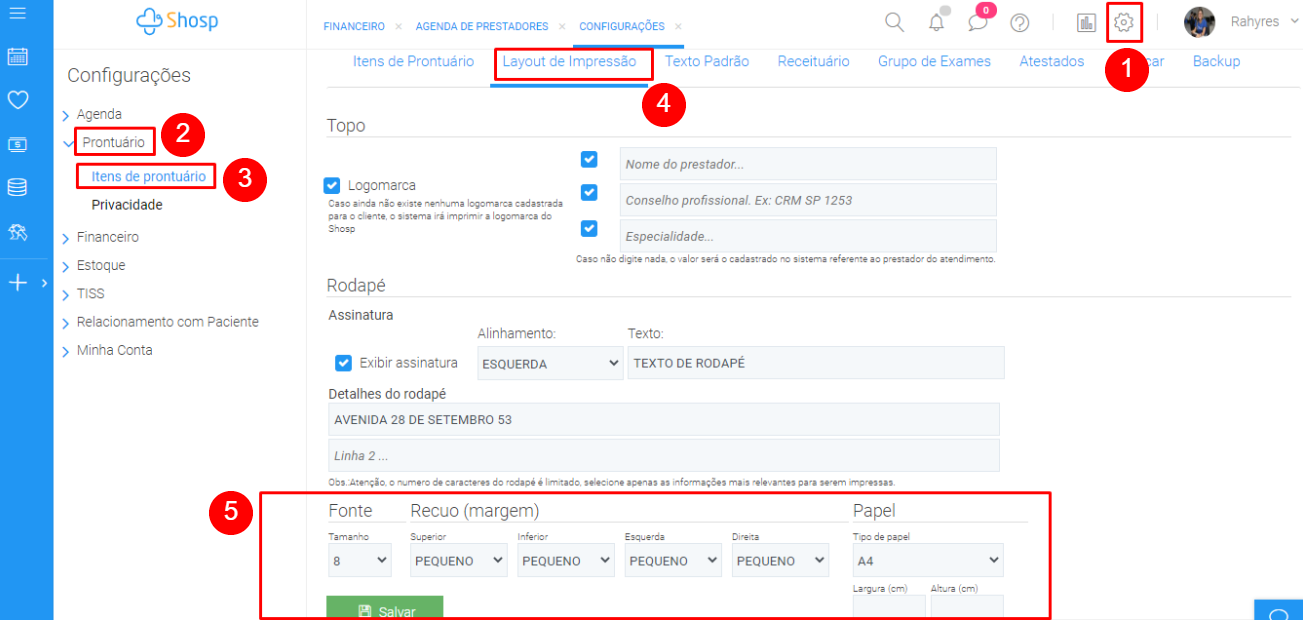Open the font Tamanho dropdown
Screen dimensions: 1303x620
[360, 561]
